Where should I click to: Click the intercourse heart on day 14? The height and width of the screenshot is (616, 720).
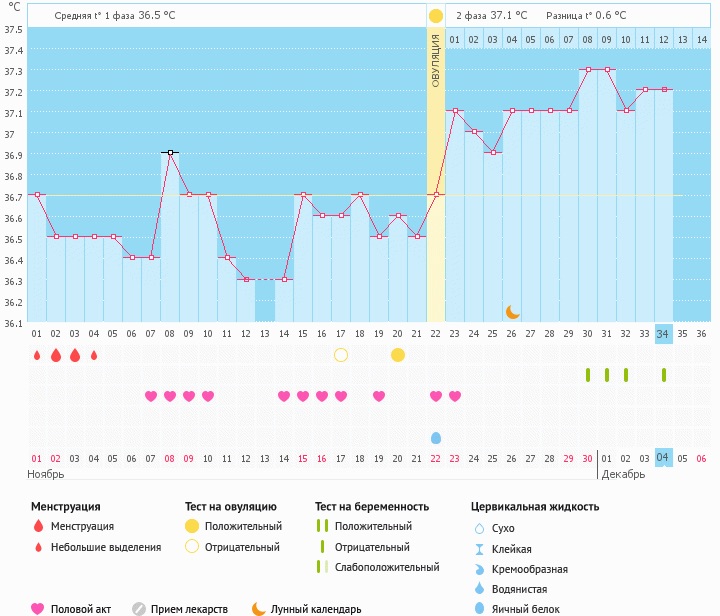pyautogui.click(x=284, y=396)
